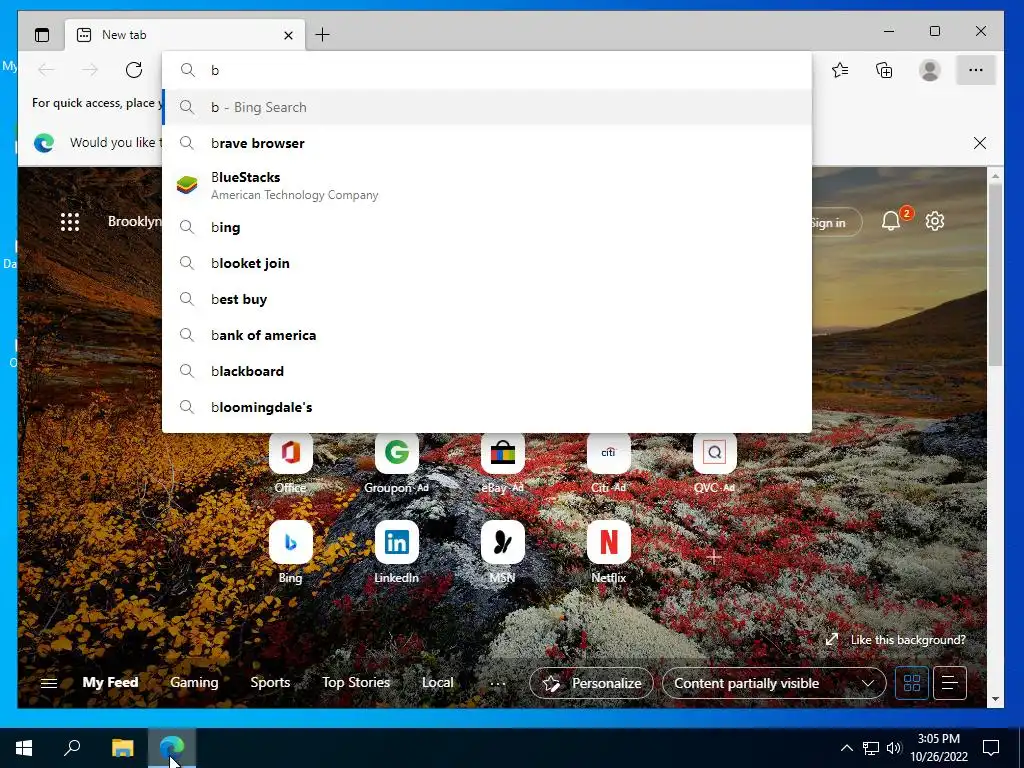The image size is (1024, 768).
Task: Expand Content partially visible dropdown
Action: click(774, 683)
